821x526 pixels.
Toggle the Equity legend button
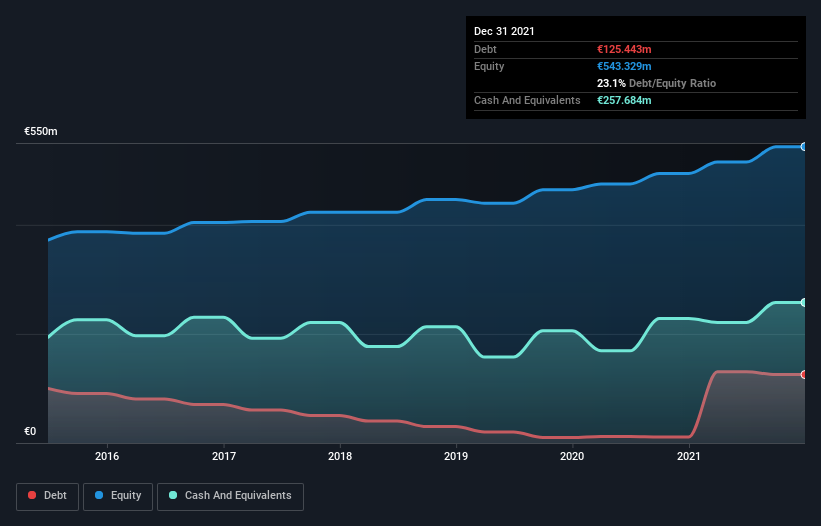point(118,496)
